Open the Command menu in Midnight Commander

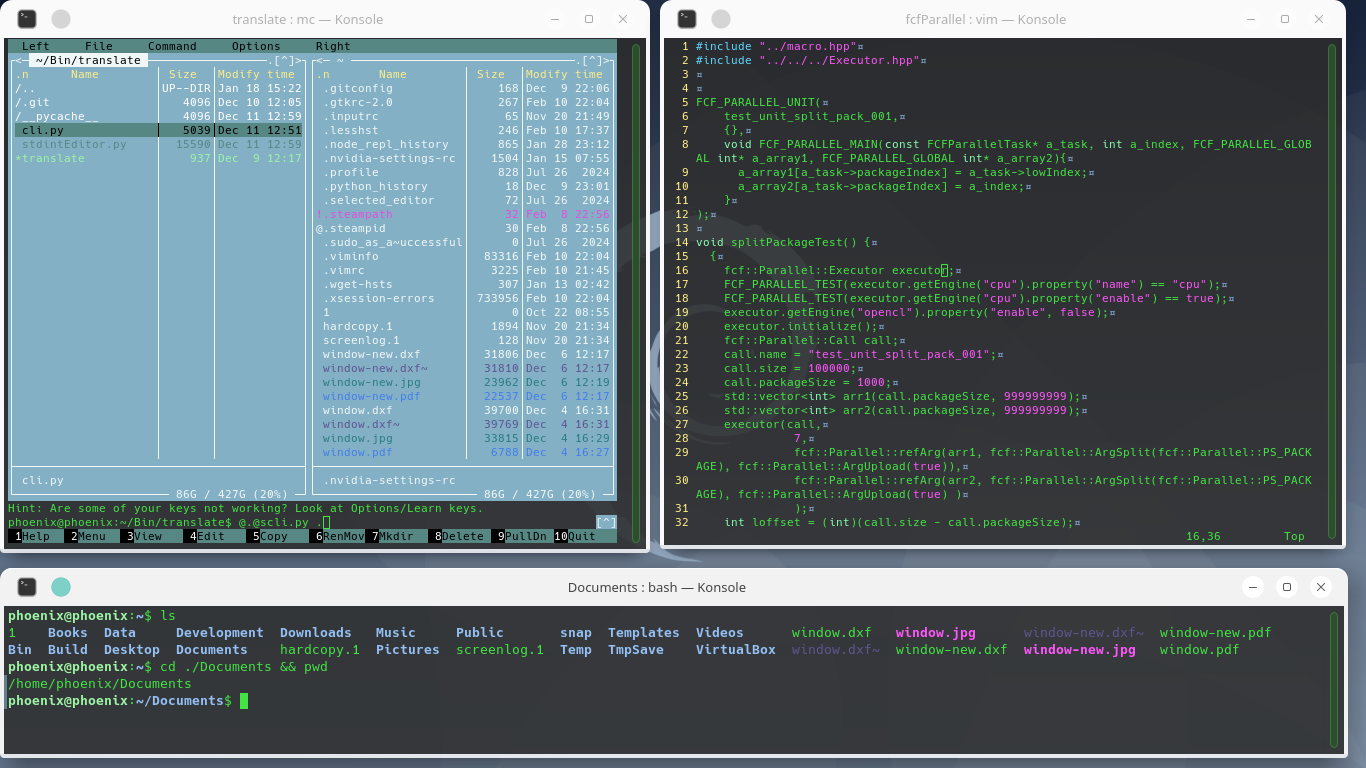coord(172,46)
